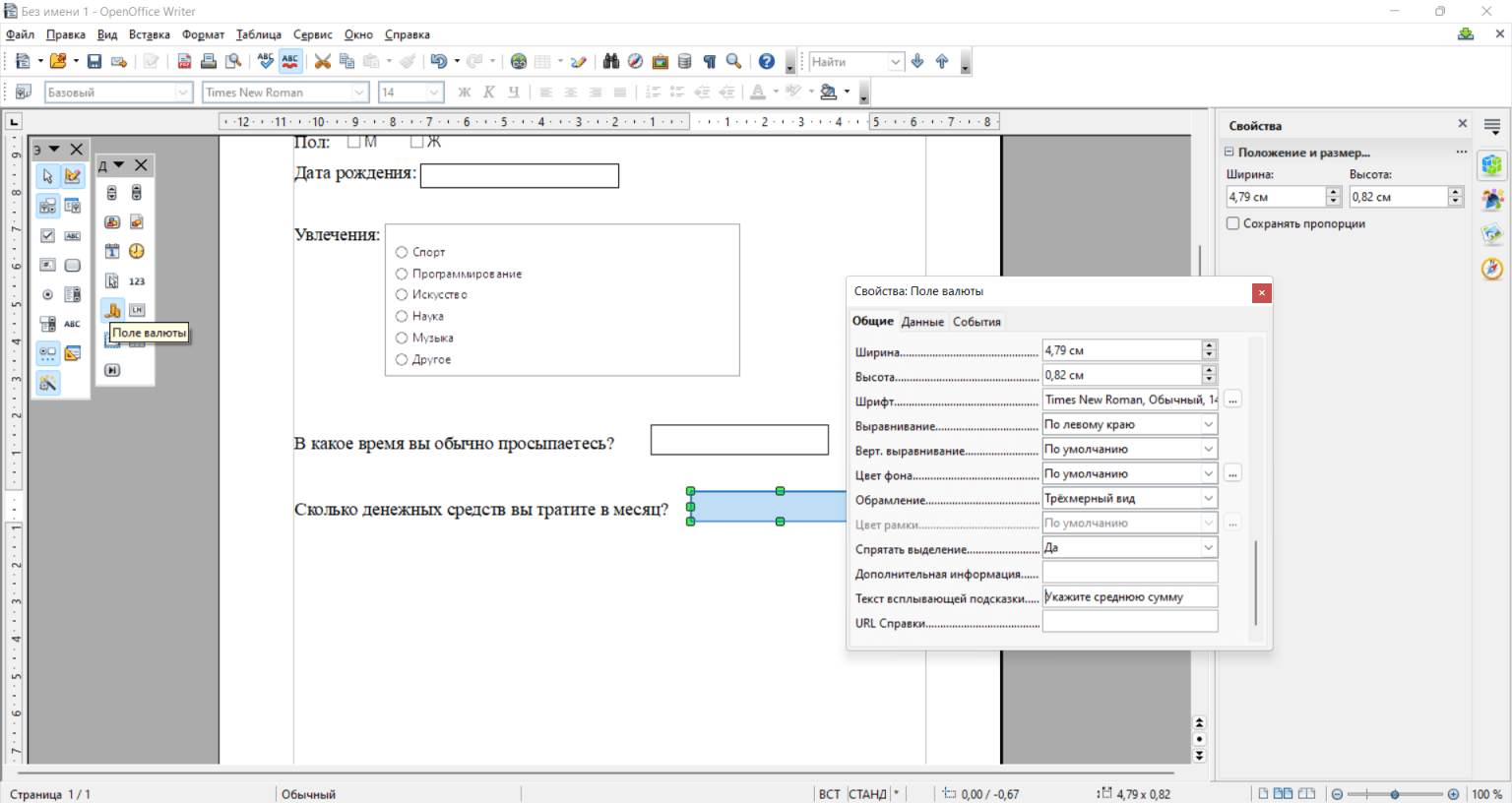Viewport: 1512px width, 803px height.
Task: Open the Спрятать выделение dropdown
Action: click(1209, 547)
